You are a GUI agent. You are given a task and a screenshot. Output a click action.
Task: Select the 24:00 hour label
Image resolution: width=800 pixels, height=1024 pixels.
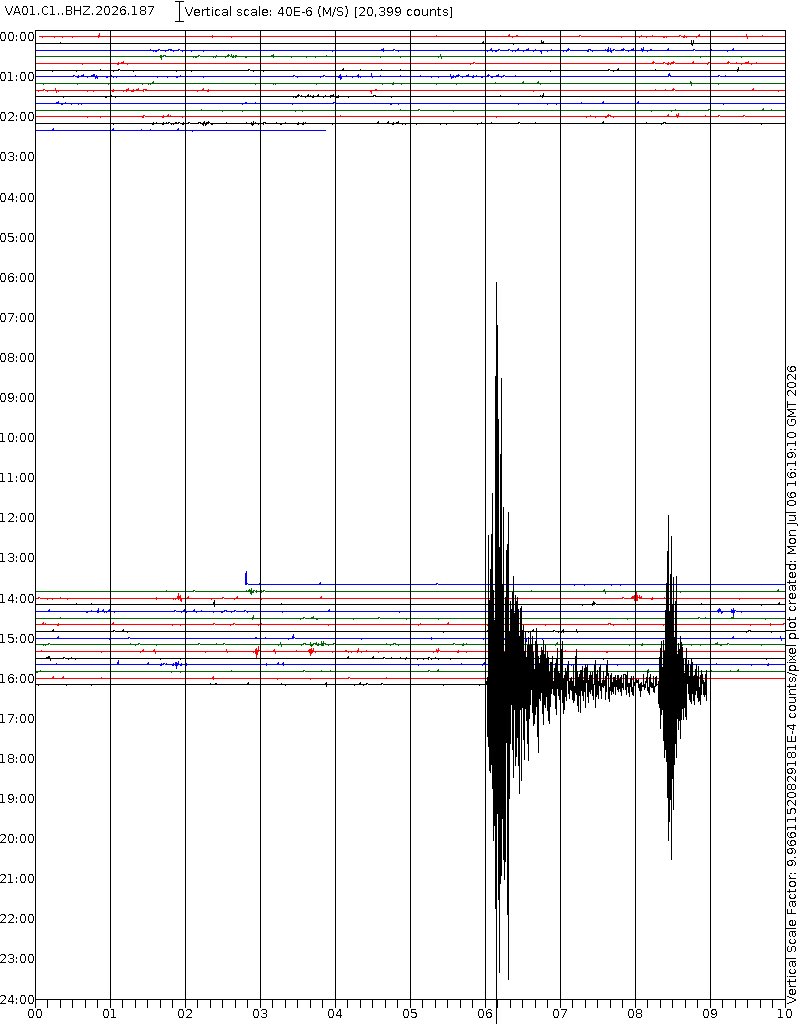(x=18, y=1000)
